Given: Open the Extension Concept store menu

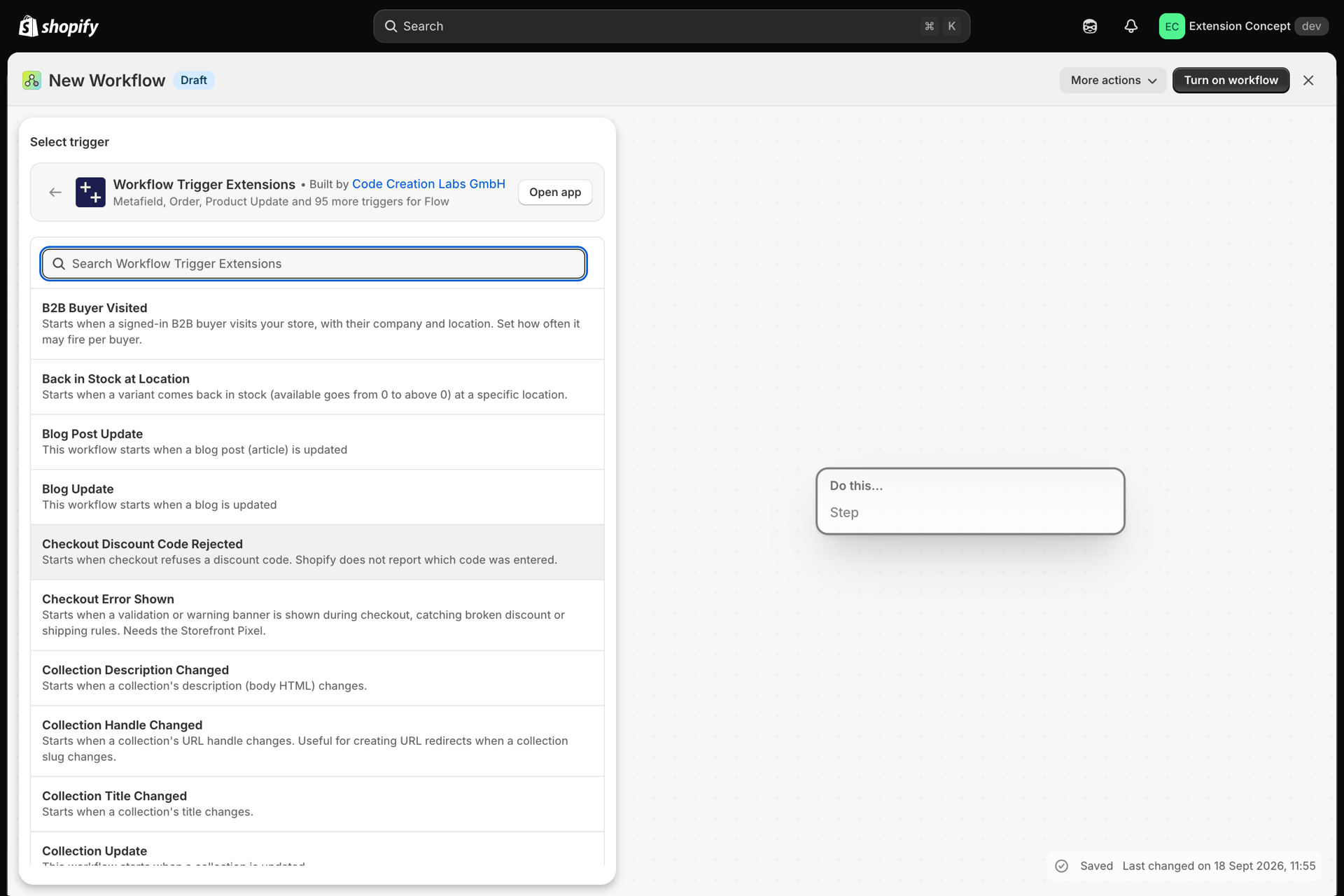Looking at the screenshot, I should click(1244, 26).
